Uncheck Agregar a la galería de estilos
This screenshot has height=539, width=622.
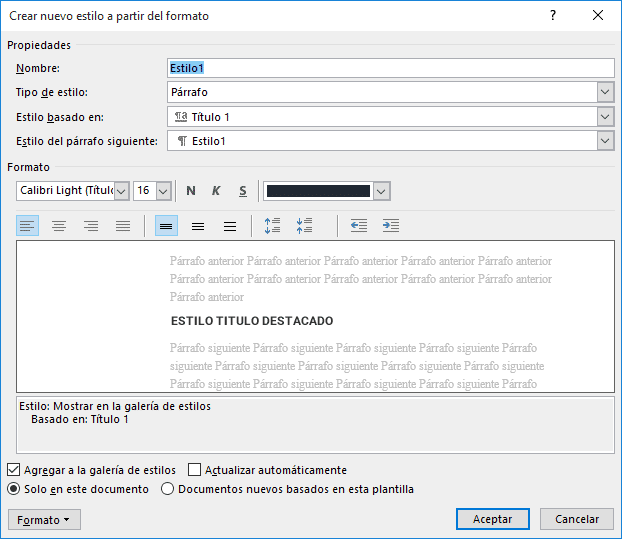tap(13, 470)
